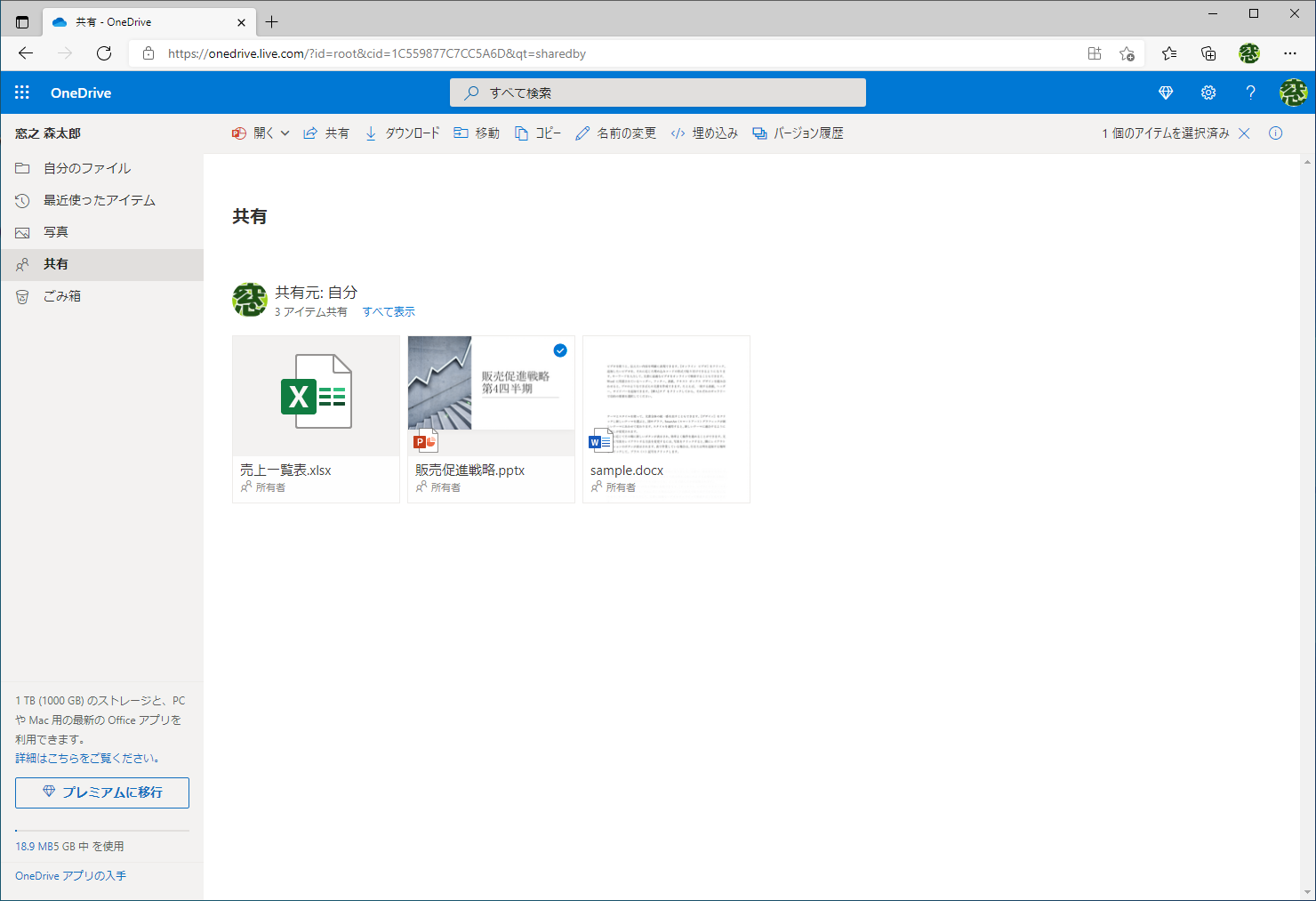Go to 自分のファイル in the sidebar
This screenshot has height=901, width=1316.
[x=85, y=167]
